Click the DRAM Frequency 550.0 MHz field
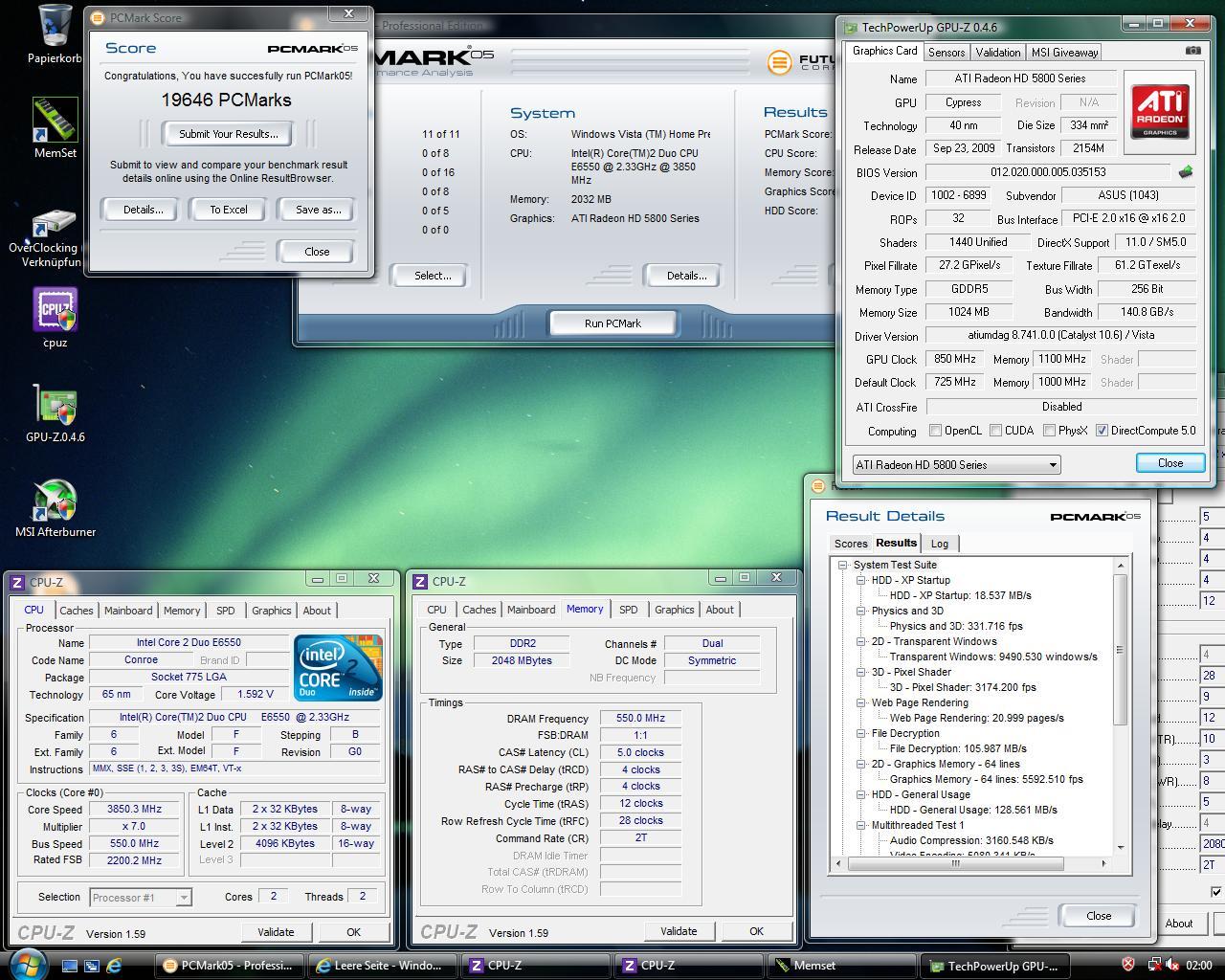Screen dimensions: 1225x980 640,719
